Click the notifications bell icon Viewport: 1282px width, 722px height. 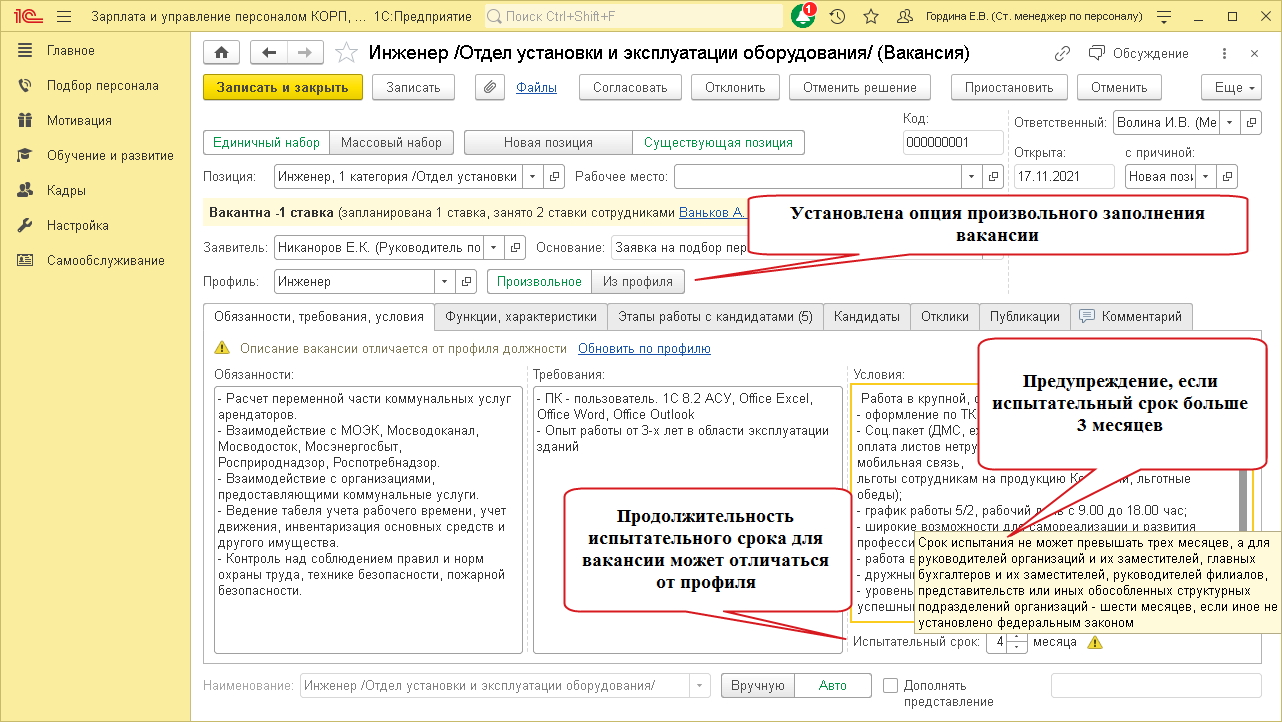coord(803,17)
